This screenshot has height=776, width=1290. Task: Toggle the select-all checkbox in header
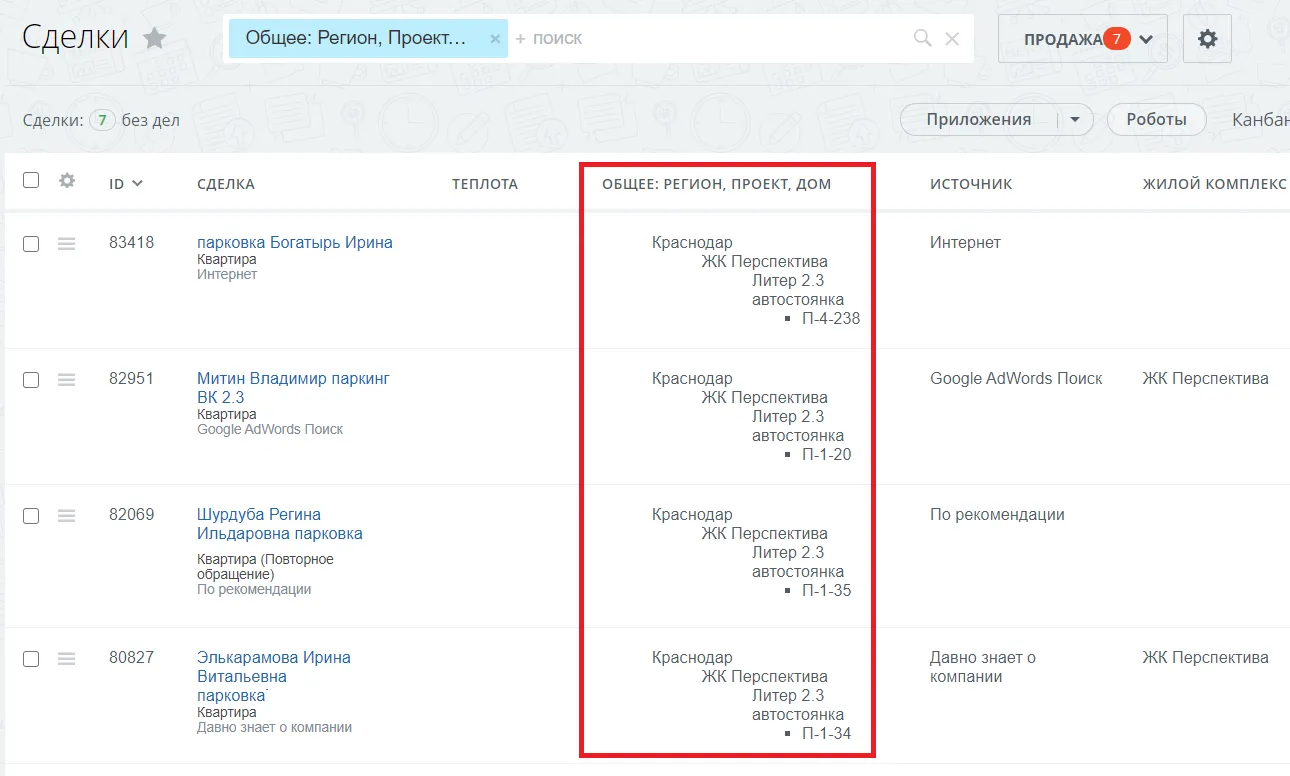pos(31,180)
